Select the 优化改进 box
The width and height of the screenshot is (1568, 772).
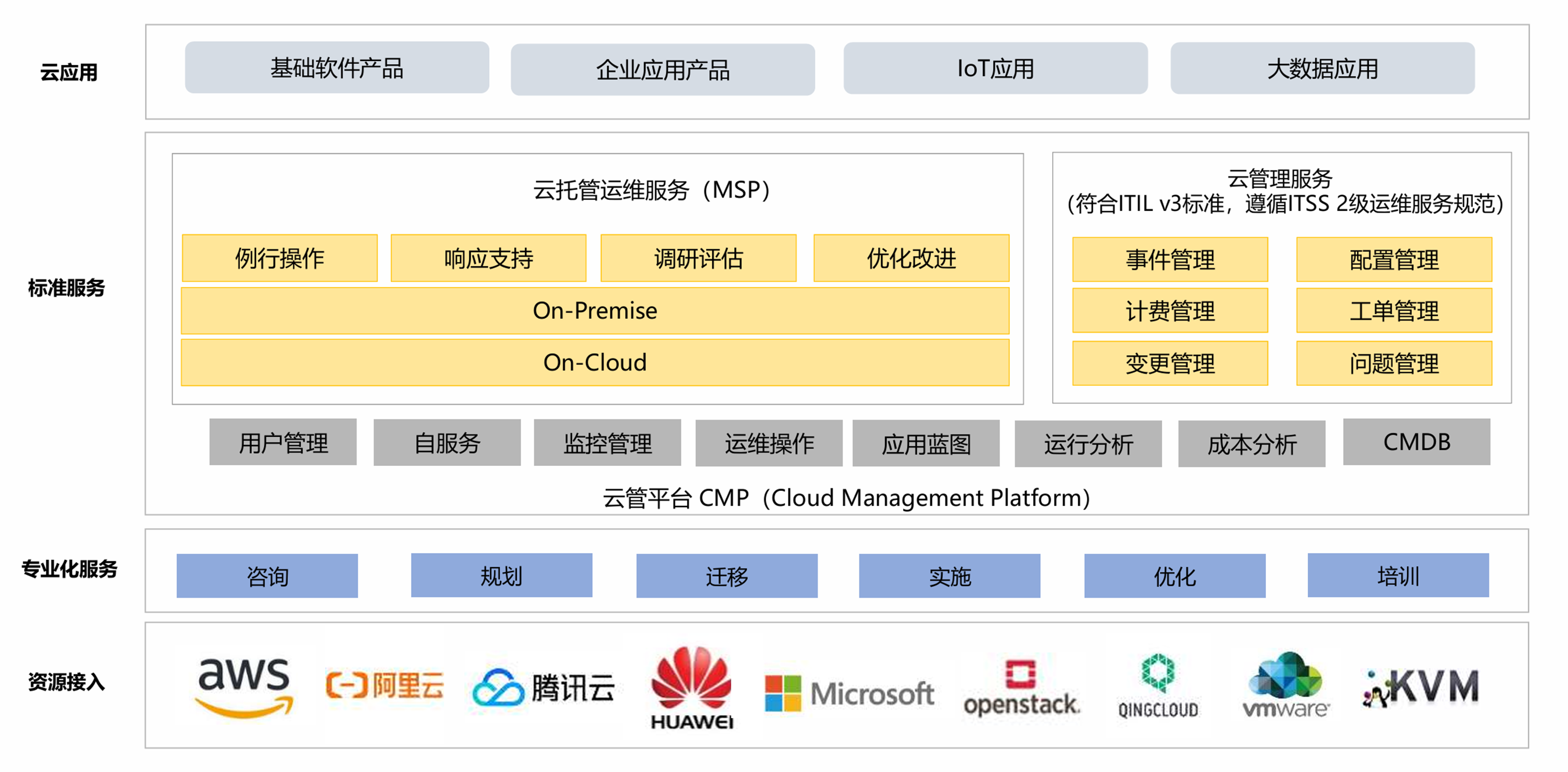[x=911, y=258]
